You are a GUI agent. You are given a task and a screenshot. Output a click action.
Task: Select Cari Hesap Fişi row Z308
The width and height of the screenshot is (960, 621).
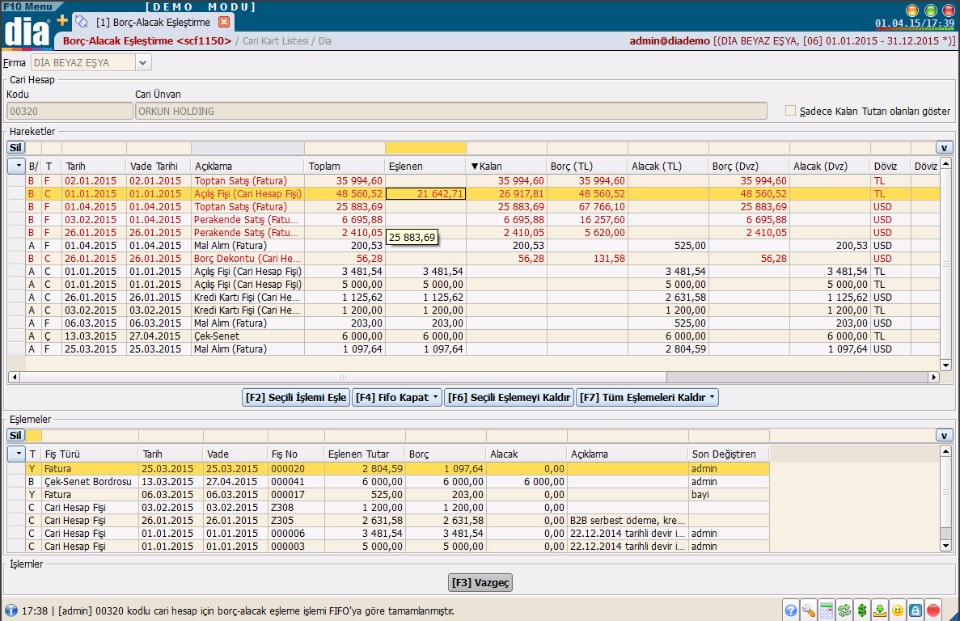388,508
